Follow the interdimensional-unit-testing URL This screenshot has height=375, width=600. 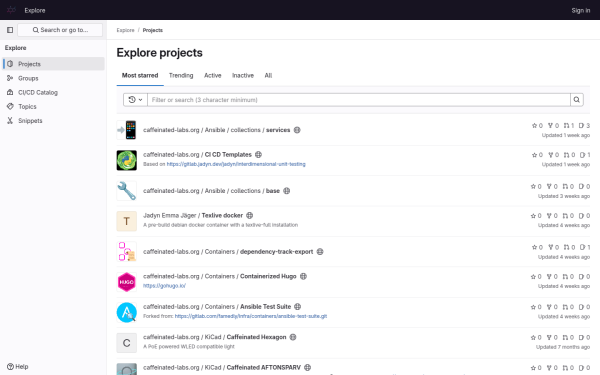point(236,164)
